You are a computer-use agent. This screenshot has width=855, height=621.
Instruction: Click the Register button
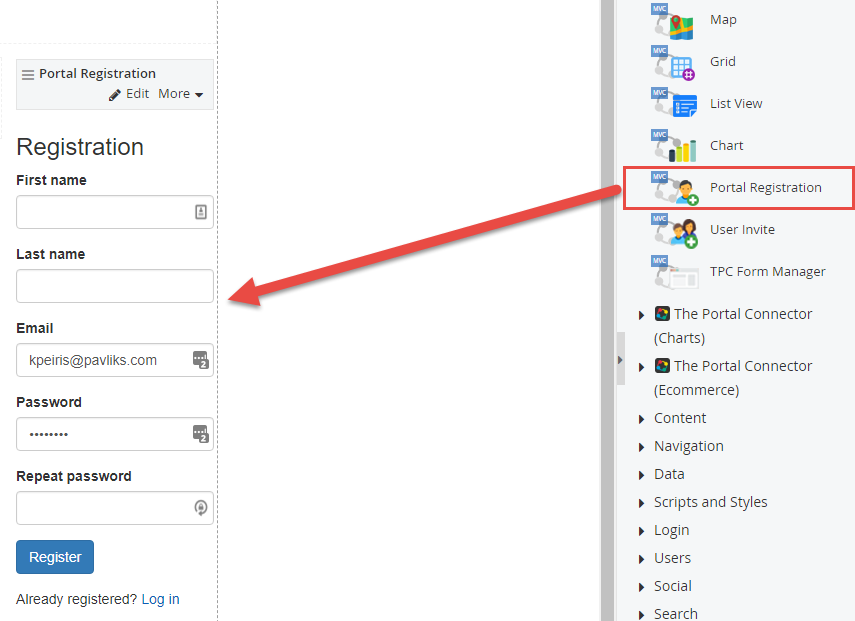point(55,557)
